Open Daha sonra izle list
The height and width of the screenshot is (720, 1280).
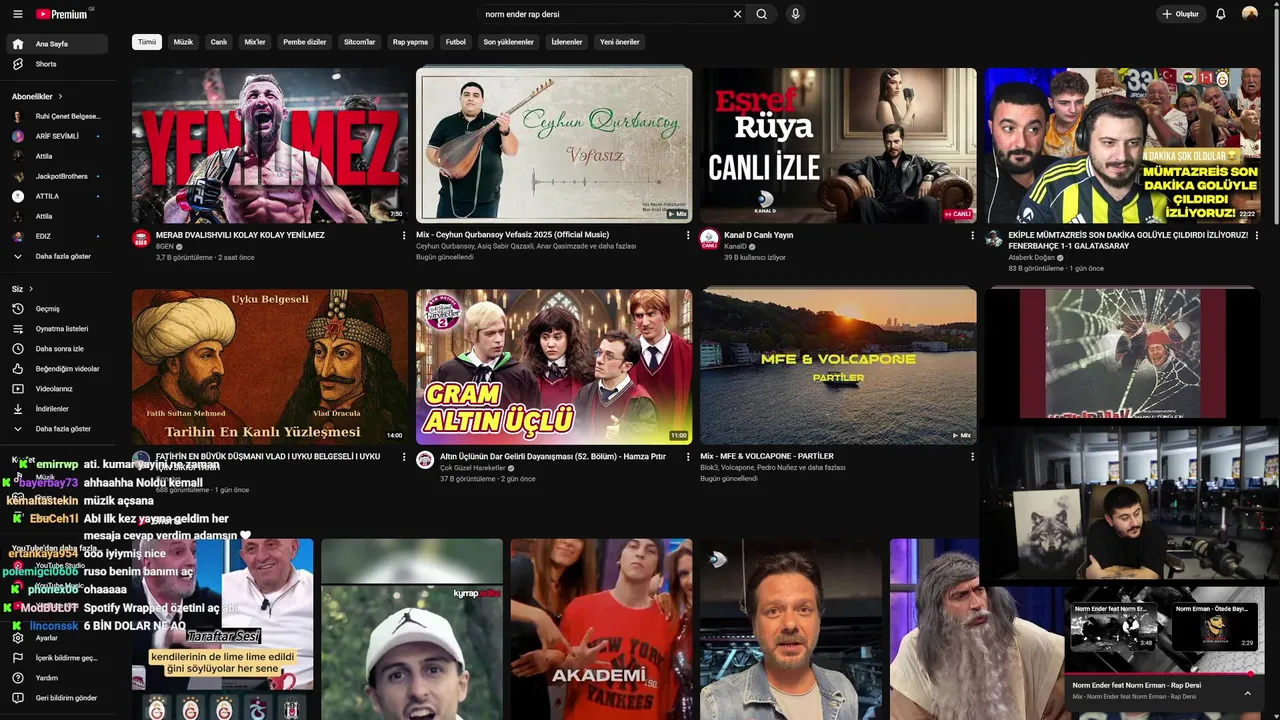coord(56,349)
